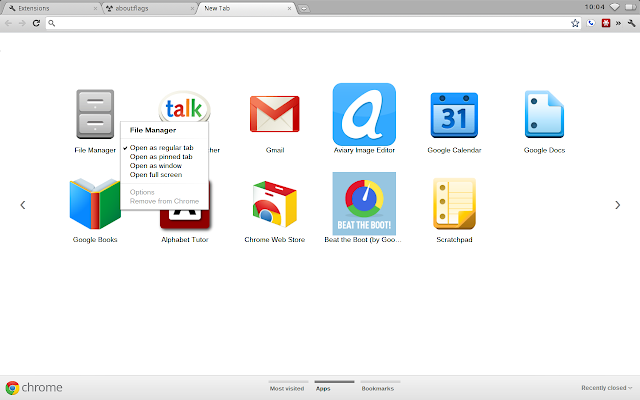Open a new tab button

pos(304,9)
